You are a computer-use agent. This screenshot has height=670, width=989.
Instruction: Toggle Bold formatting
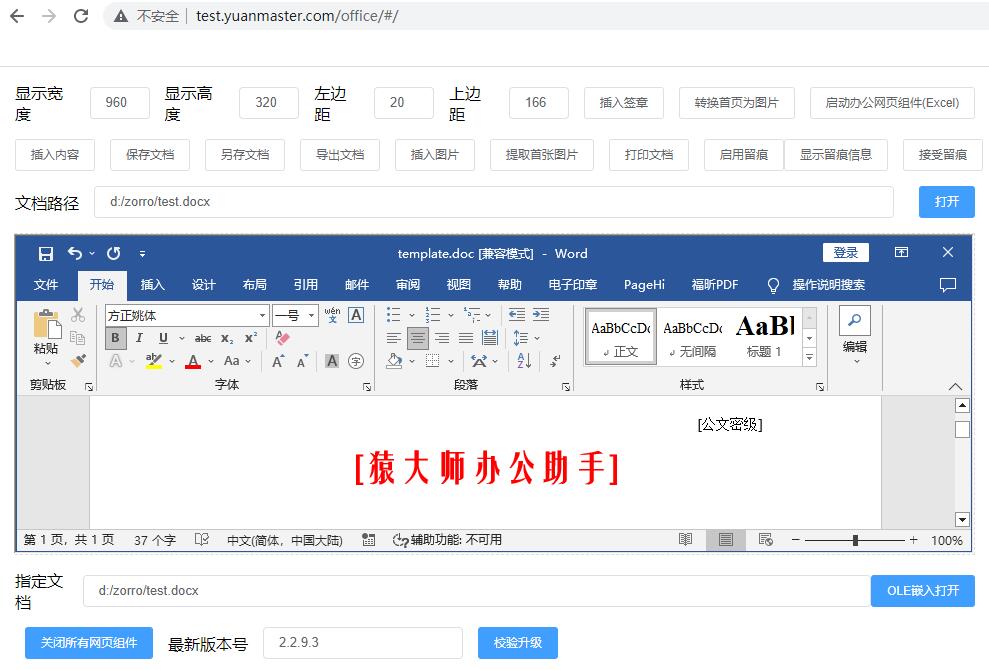116,338
